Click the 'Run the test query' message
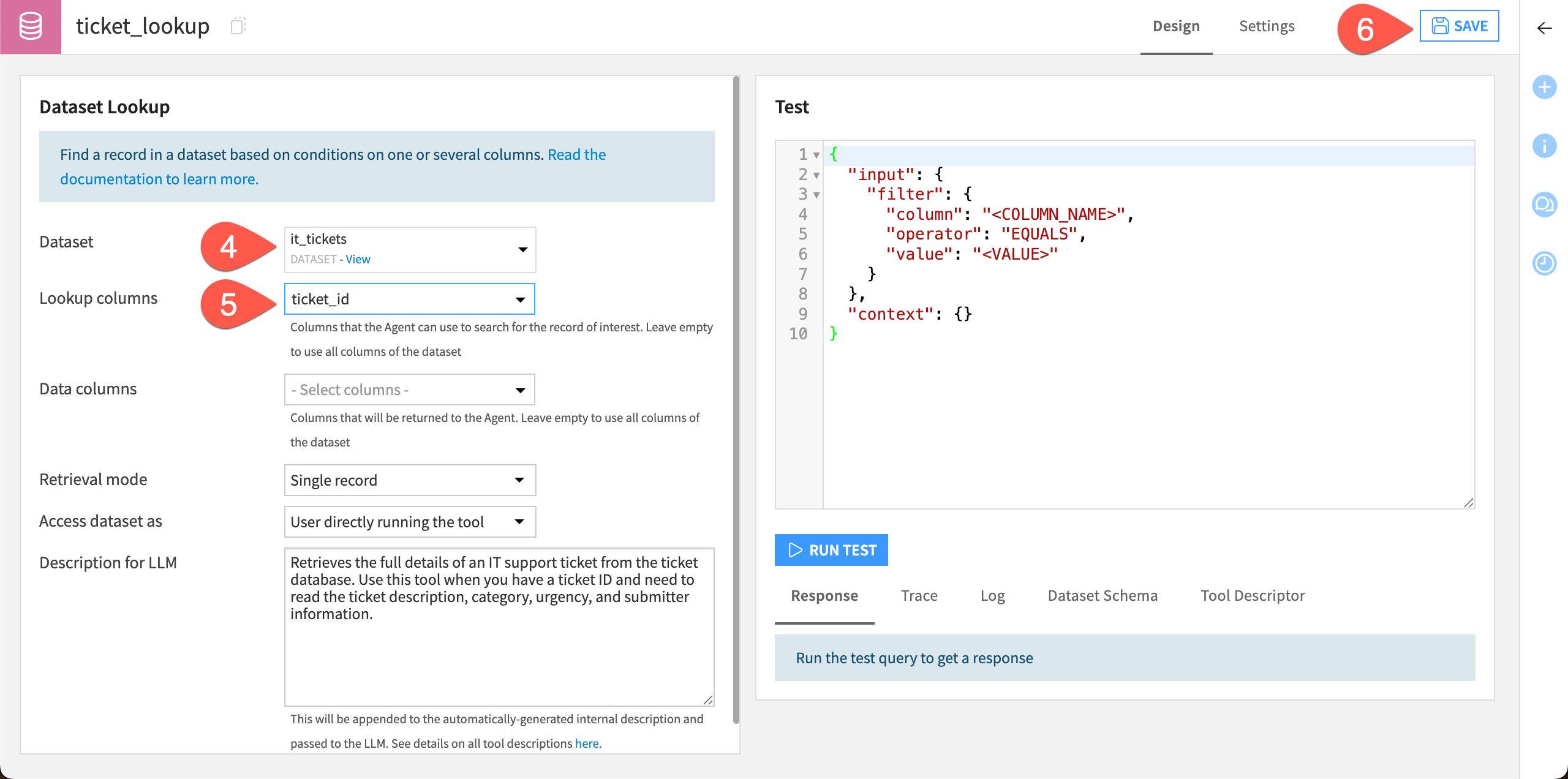Screen dimensions: 1568x779 tap(914, 658)
